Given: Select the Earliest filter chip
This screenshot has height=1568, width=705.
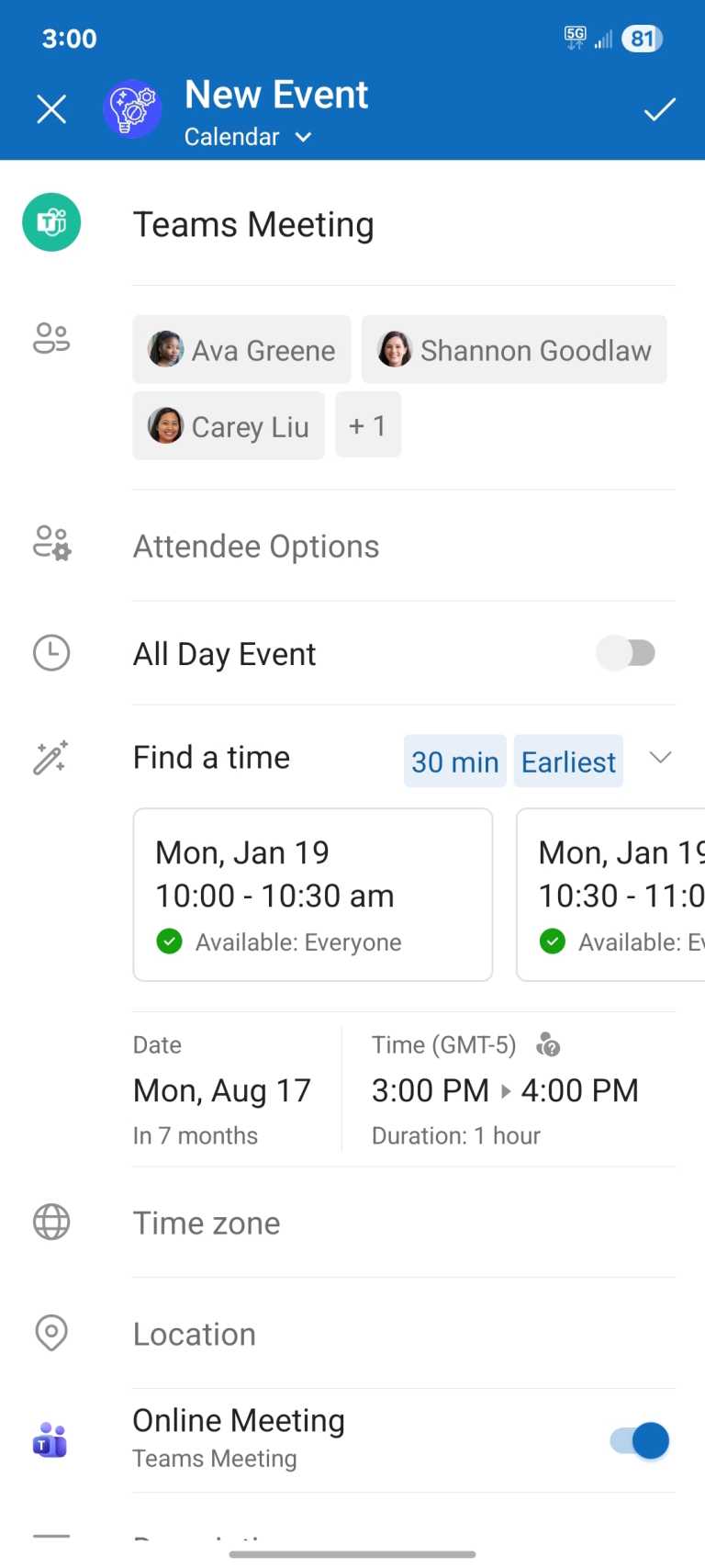Looking at the screenshot, I should tap(569, 761).
